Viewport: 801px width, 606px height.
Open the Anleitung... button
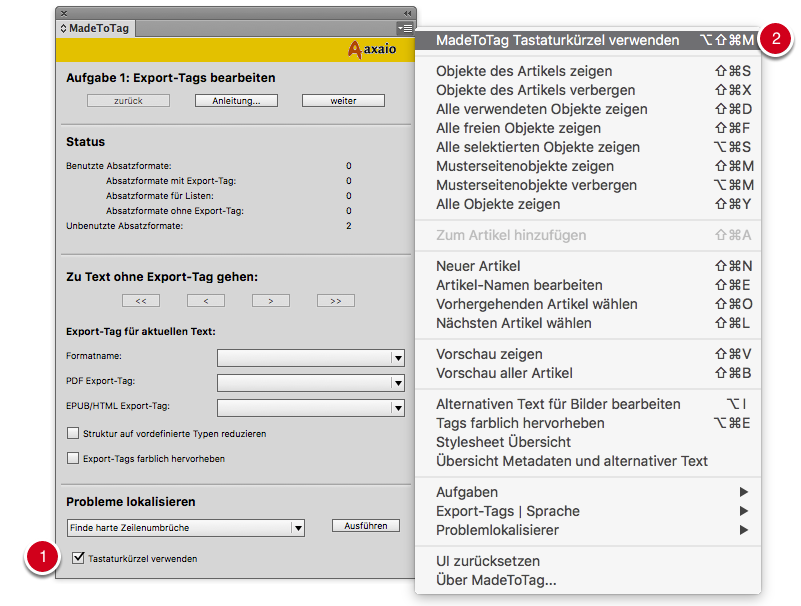point(237,101)
